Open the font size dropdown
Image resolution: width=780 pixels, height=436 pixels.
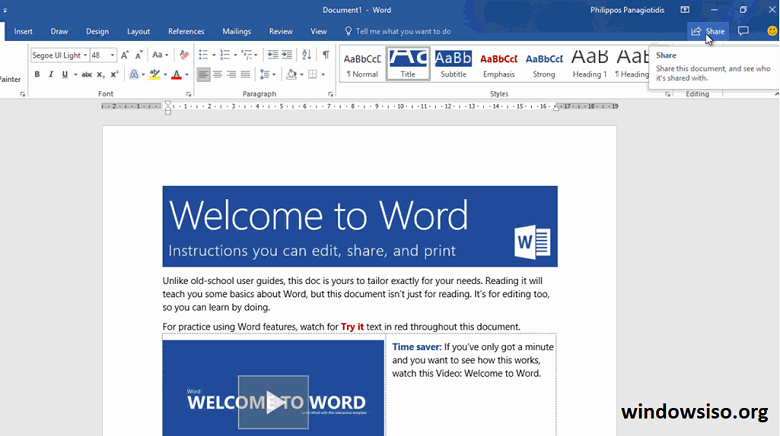(112, 55)
